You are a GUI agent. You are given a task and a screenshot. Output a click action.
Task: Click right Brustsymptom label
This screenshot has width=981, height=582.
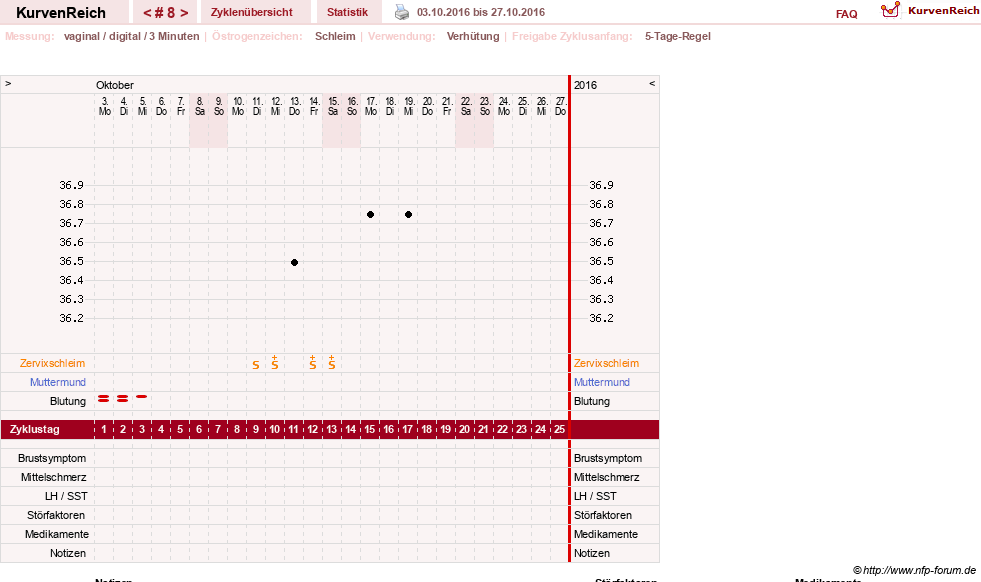point(607,458)
